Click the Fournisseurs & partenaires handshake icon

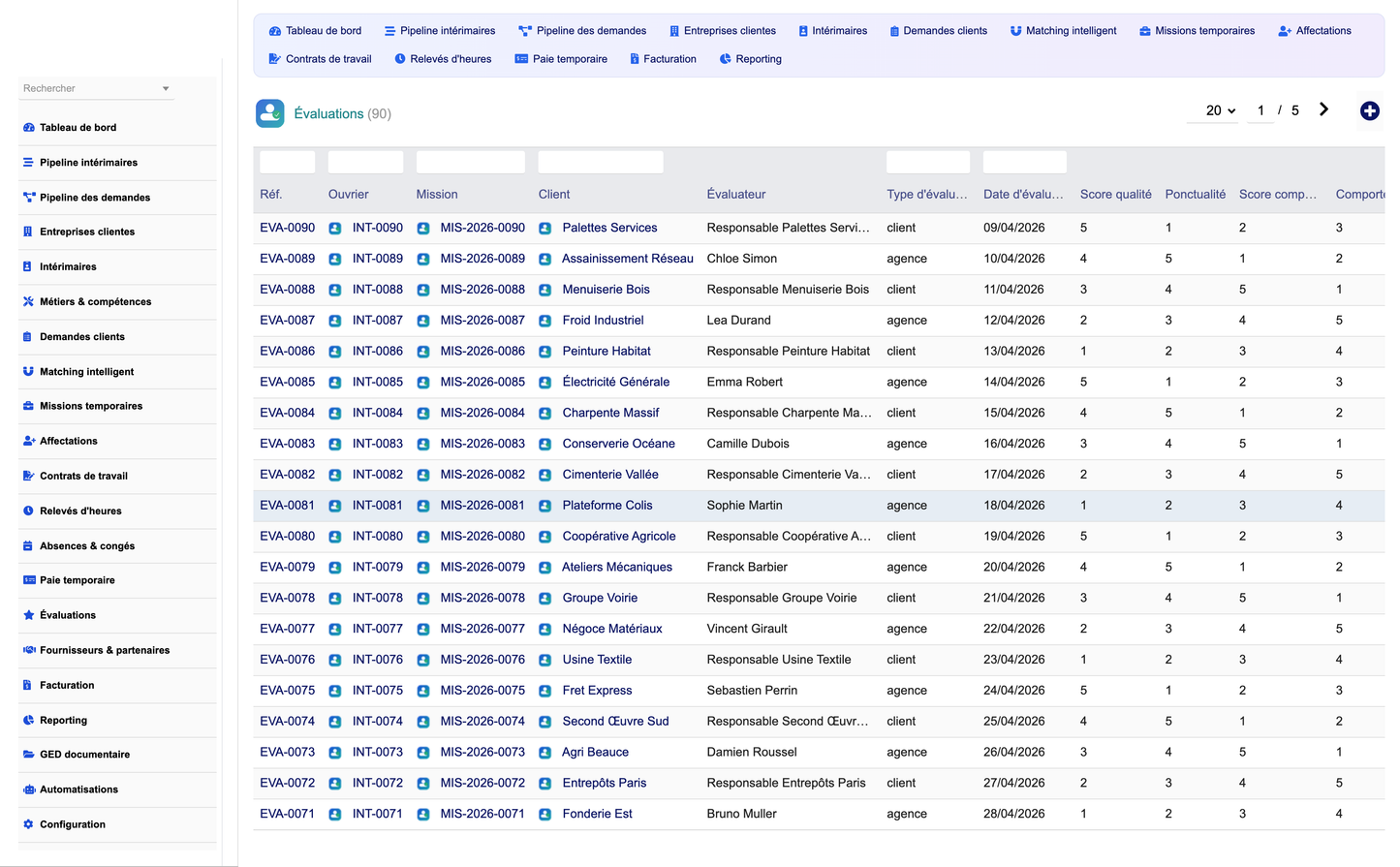pos(29,650)
